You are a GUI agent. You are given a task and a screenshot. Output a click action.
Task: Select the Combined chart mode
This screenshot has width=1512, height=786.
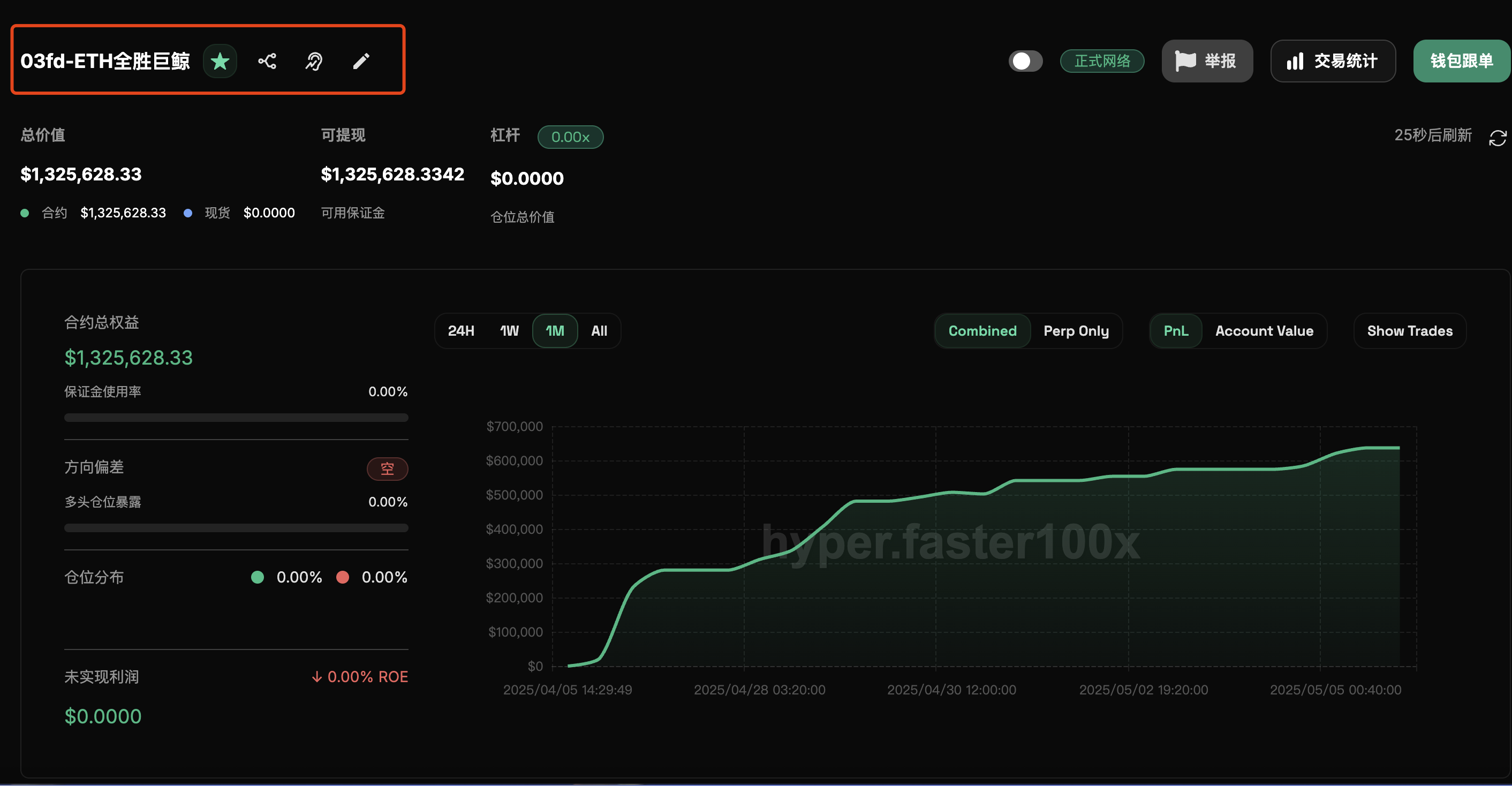click(982, 331)
